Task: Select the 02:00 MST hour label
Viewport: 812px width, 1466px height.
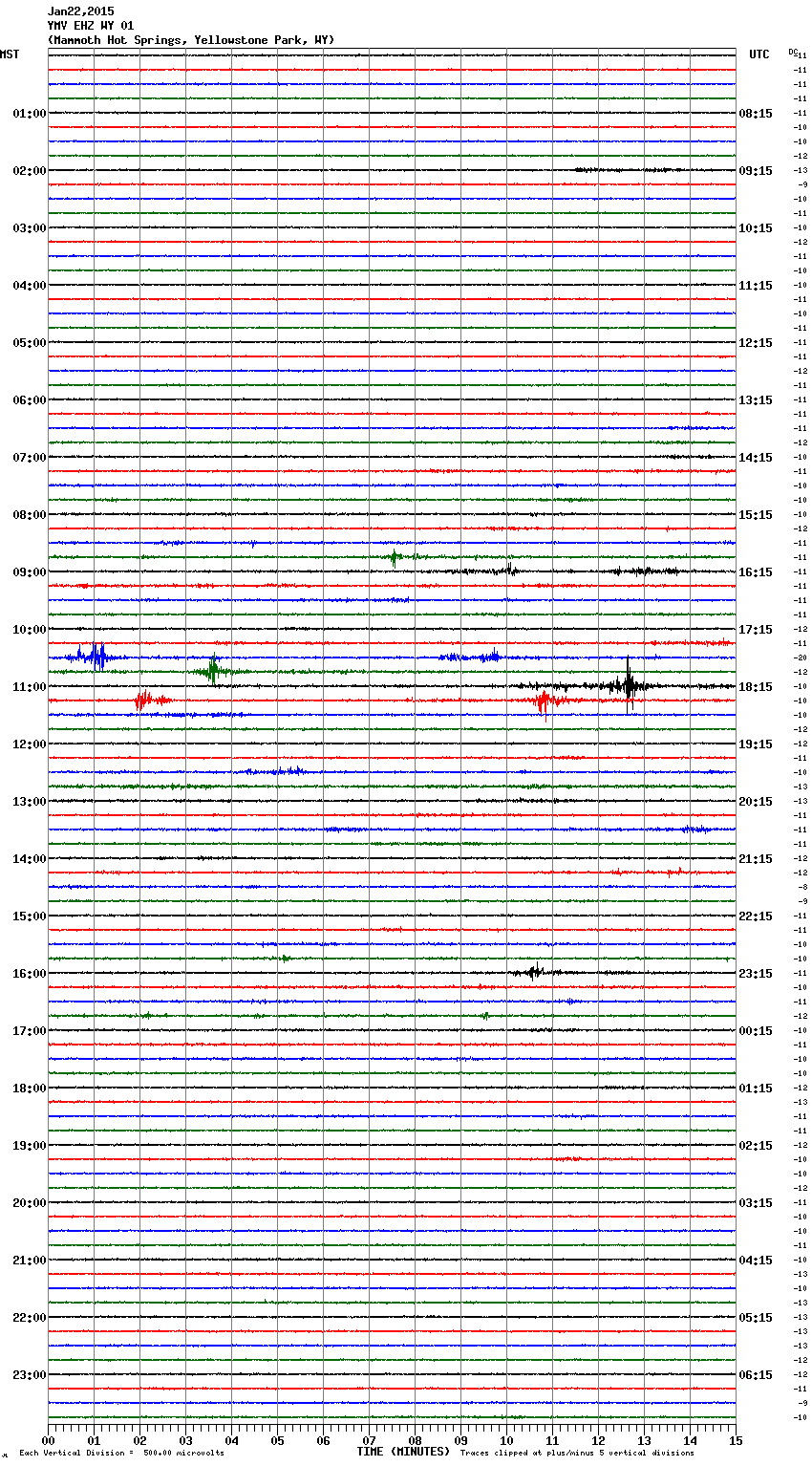Action: [x=29, y=171]
